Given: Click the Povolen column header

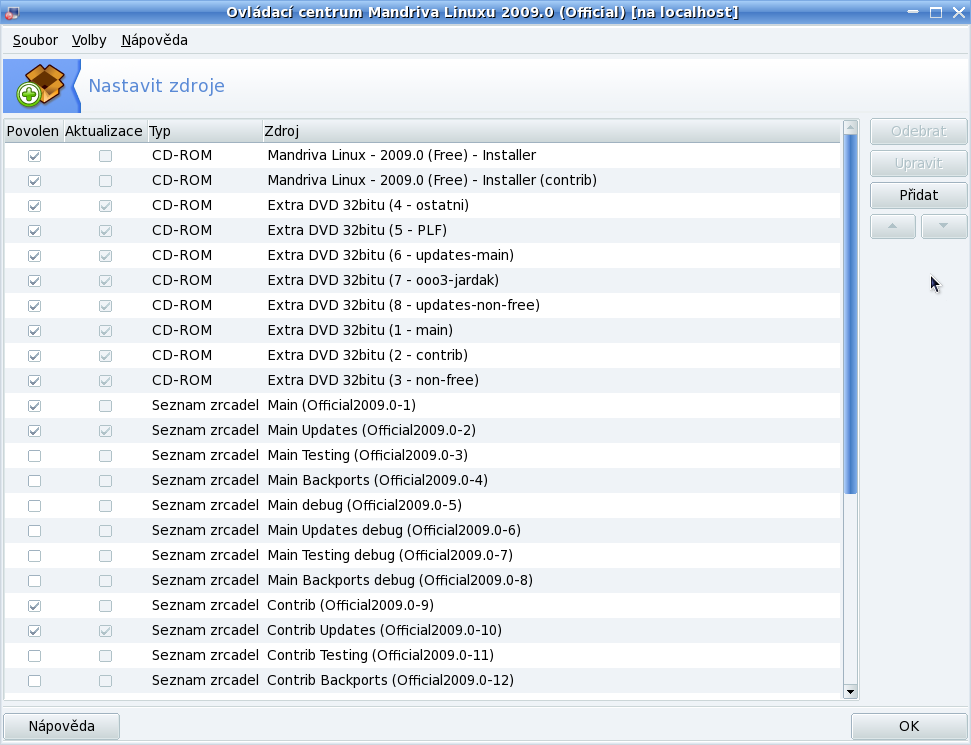Looking at the screenshot, I should (x=33, y=131).
